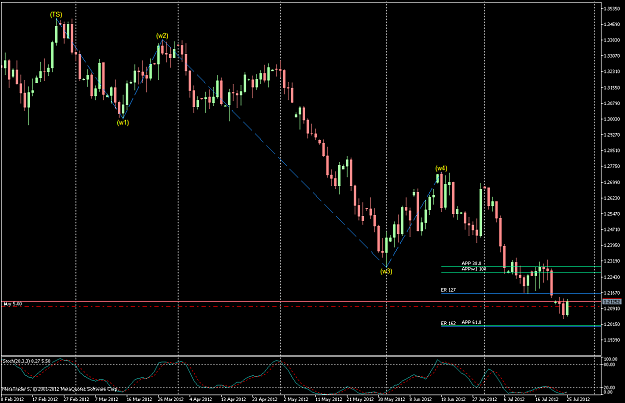Screen dimensions: 625x403
Task: Select the (w1) wave label
Action: (123, 122)
